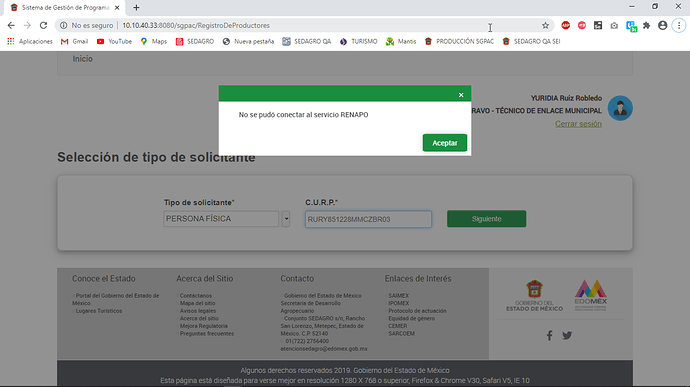This screenshot has height=387, width=690.
Task: Click the CEMER link
Action: click(x=397, y=326)
